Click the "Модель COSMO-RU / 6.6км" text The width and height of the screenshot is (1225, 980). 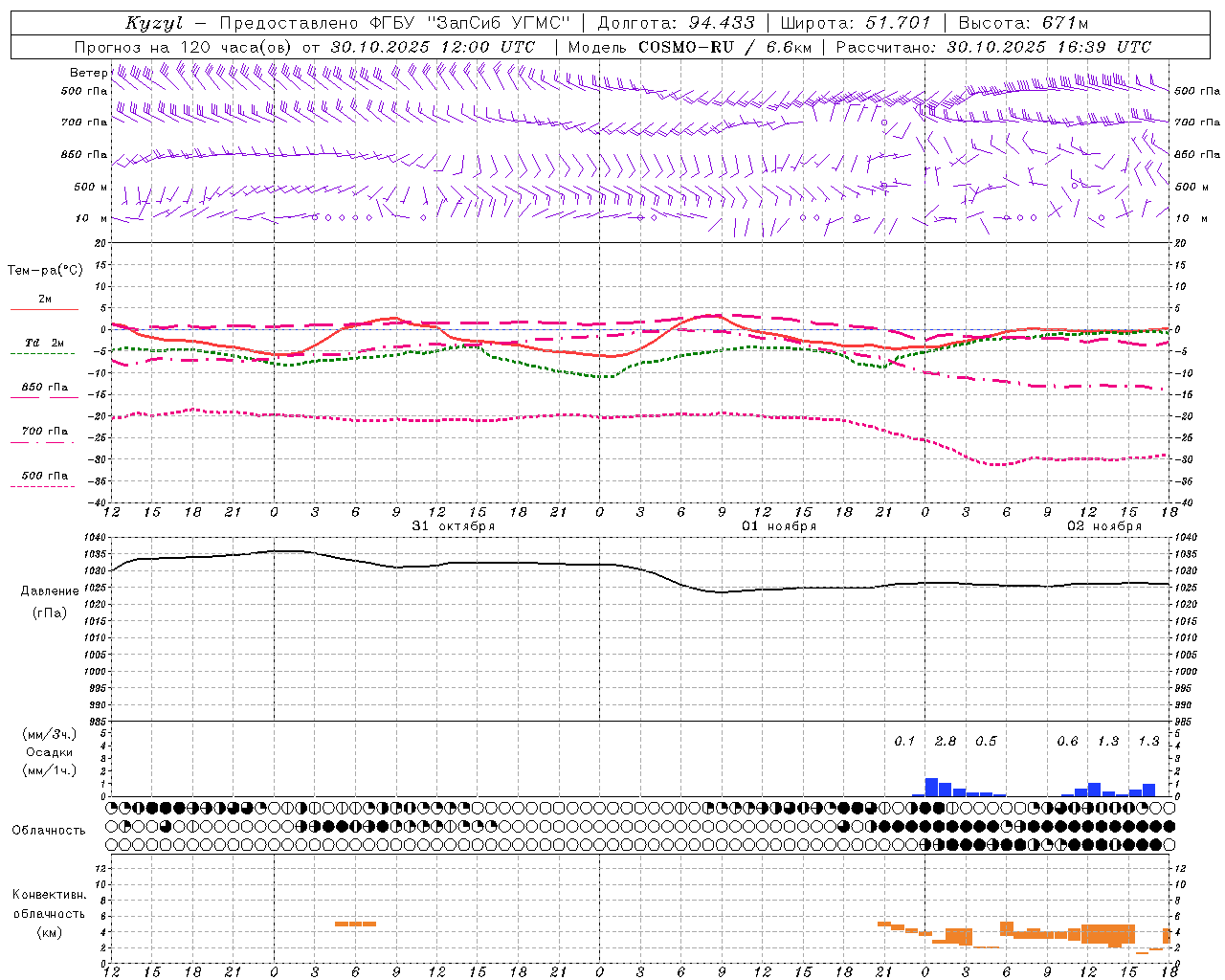click(x=690, y=47)
